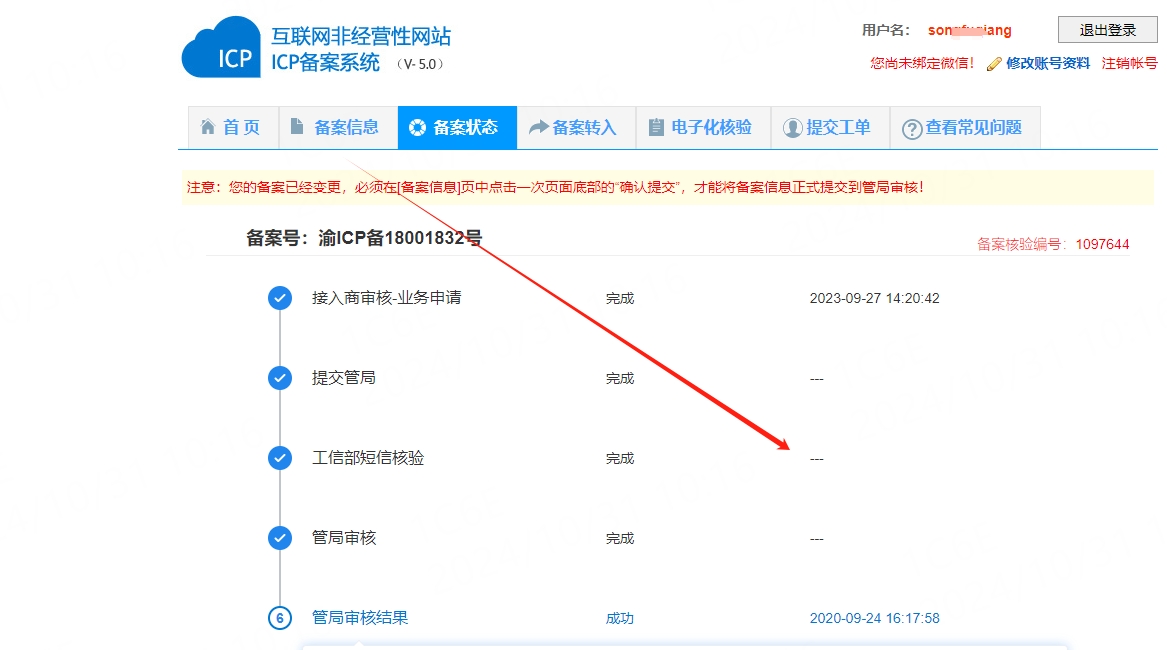Click the timestamp 2023-09-27 14:20:42

(875, 298)
